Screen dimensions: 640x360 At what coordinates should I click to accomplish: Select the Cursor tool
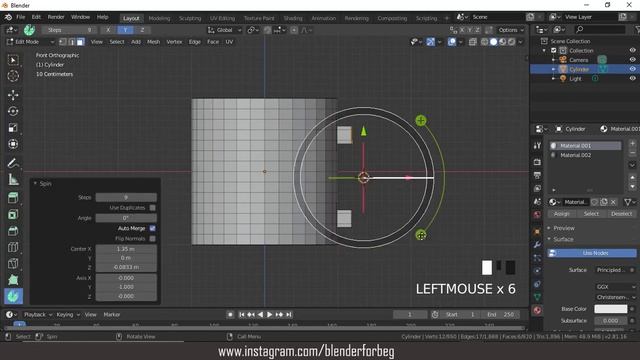point(13,76)
